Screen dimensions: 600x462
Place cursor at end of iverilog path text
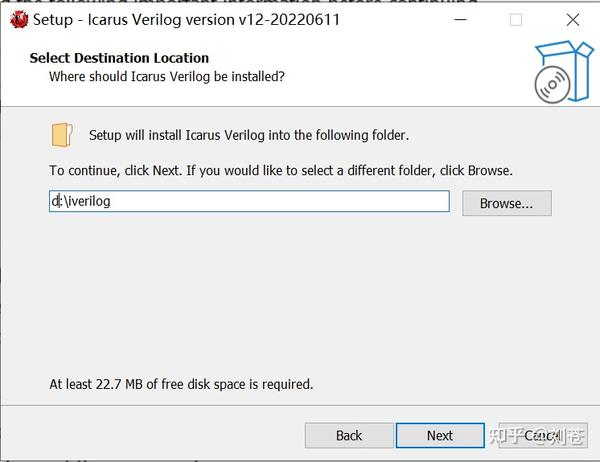click(x=111, y=201)
